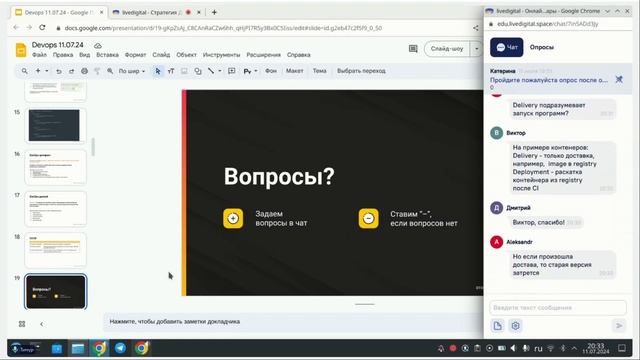Open the Объект menu
The image size is (640, 360).
186,55
